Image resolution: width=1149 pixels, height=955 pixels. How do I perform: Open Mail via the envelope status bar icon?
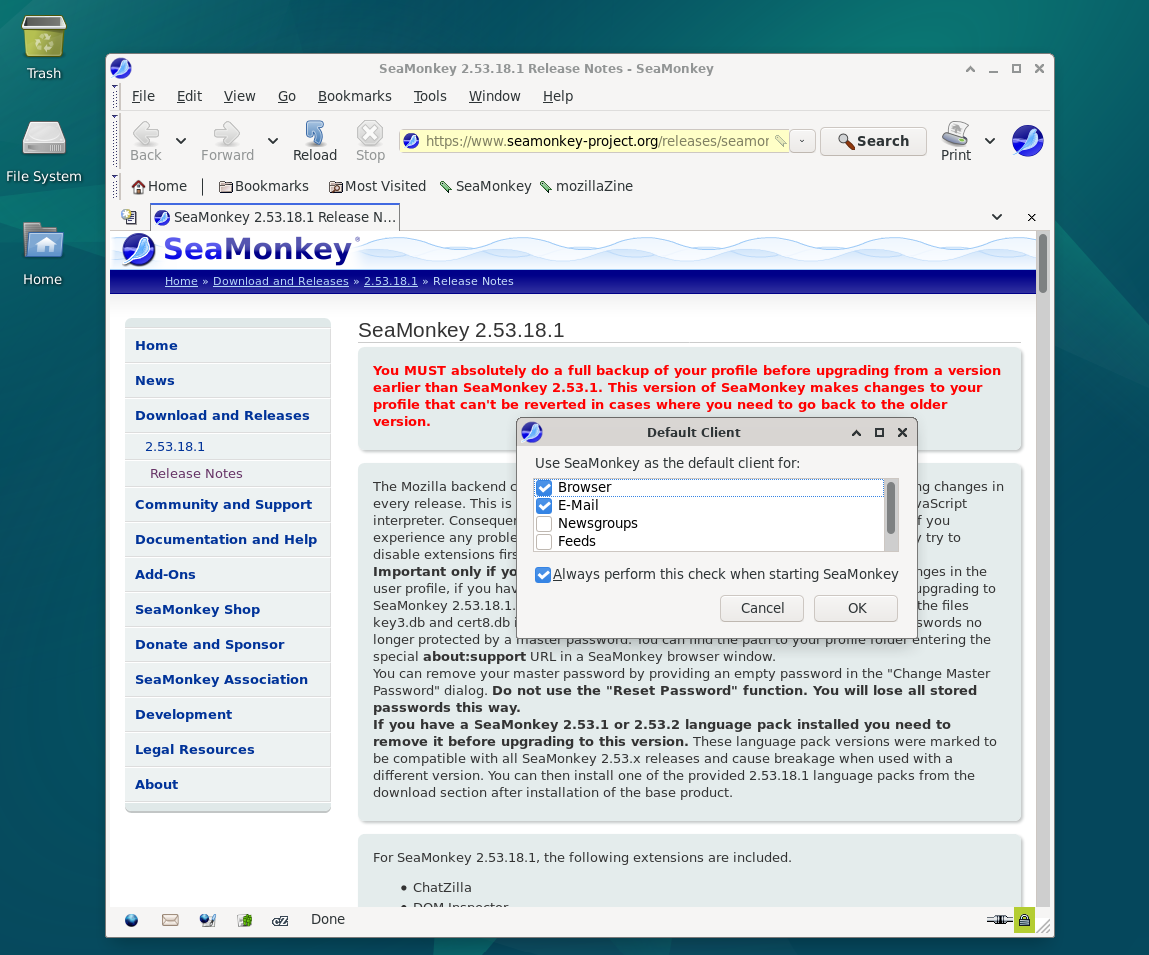pyautogui.click(x=169, y=920)
